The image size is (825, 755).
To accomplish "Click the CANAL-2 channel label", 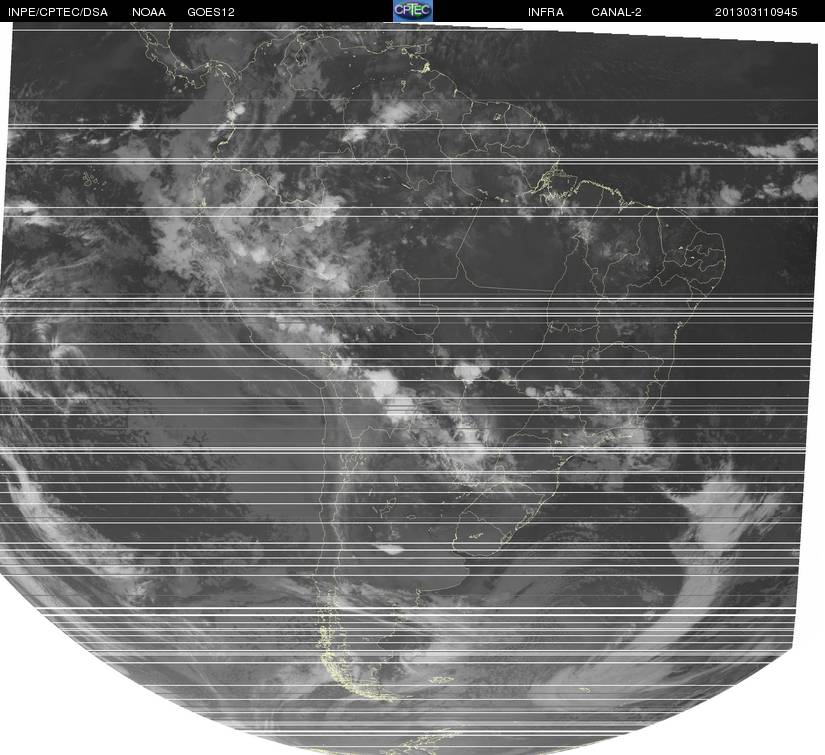I will tap(616, 12).
